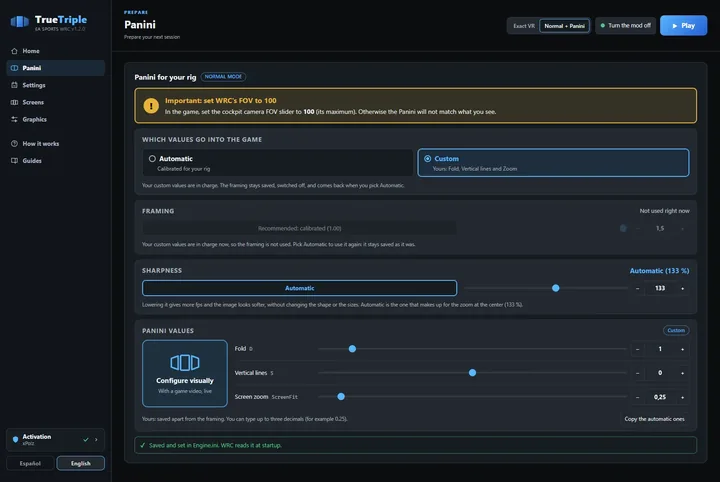Image resolution: width=720 pixels, height=482 pixels.
Task: Choose the Custom values radio option
Action: point(553,163)
